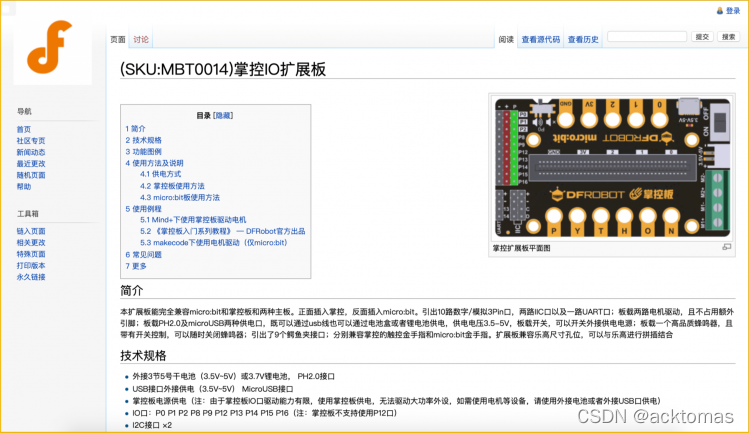Open the 查看历史 history tab

583,39
